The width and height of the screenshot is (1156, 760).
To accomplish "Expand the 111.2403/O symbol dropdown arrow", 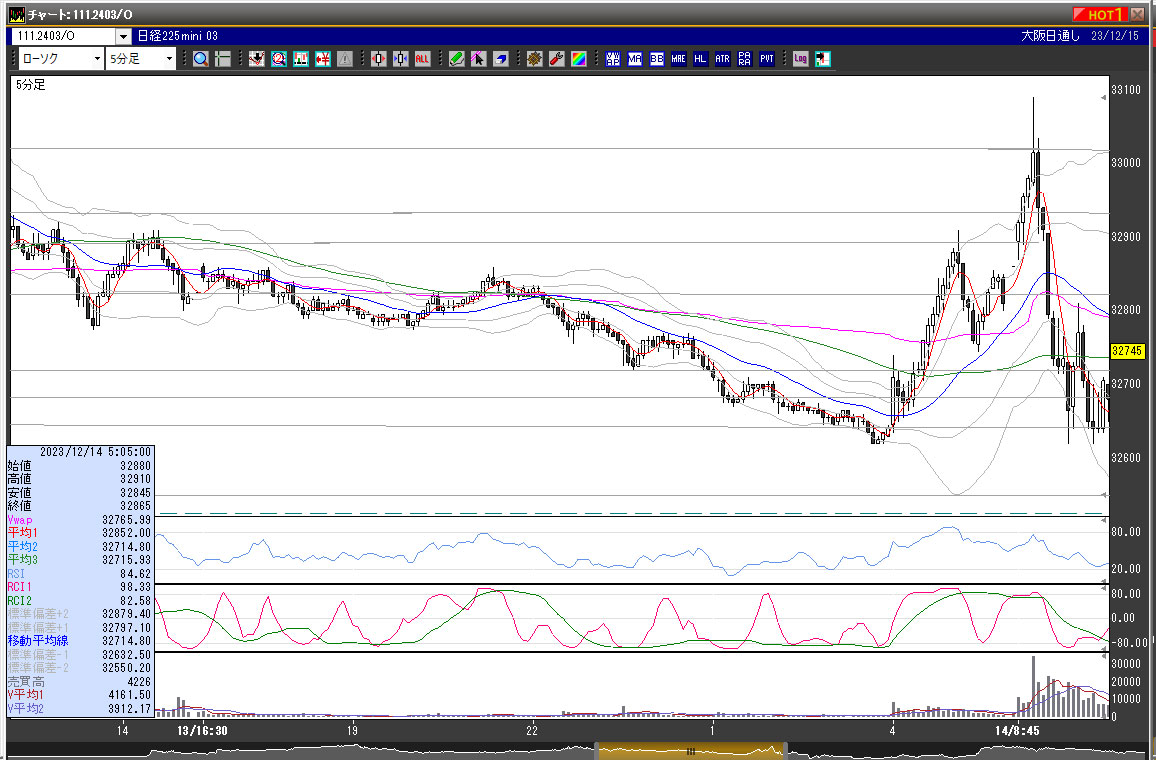I will pos(123,36).
